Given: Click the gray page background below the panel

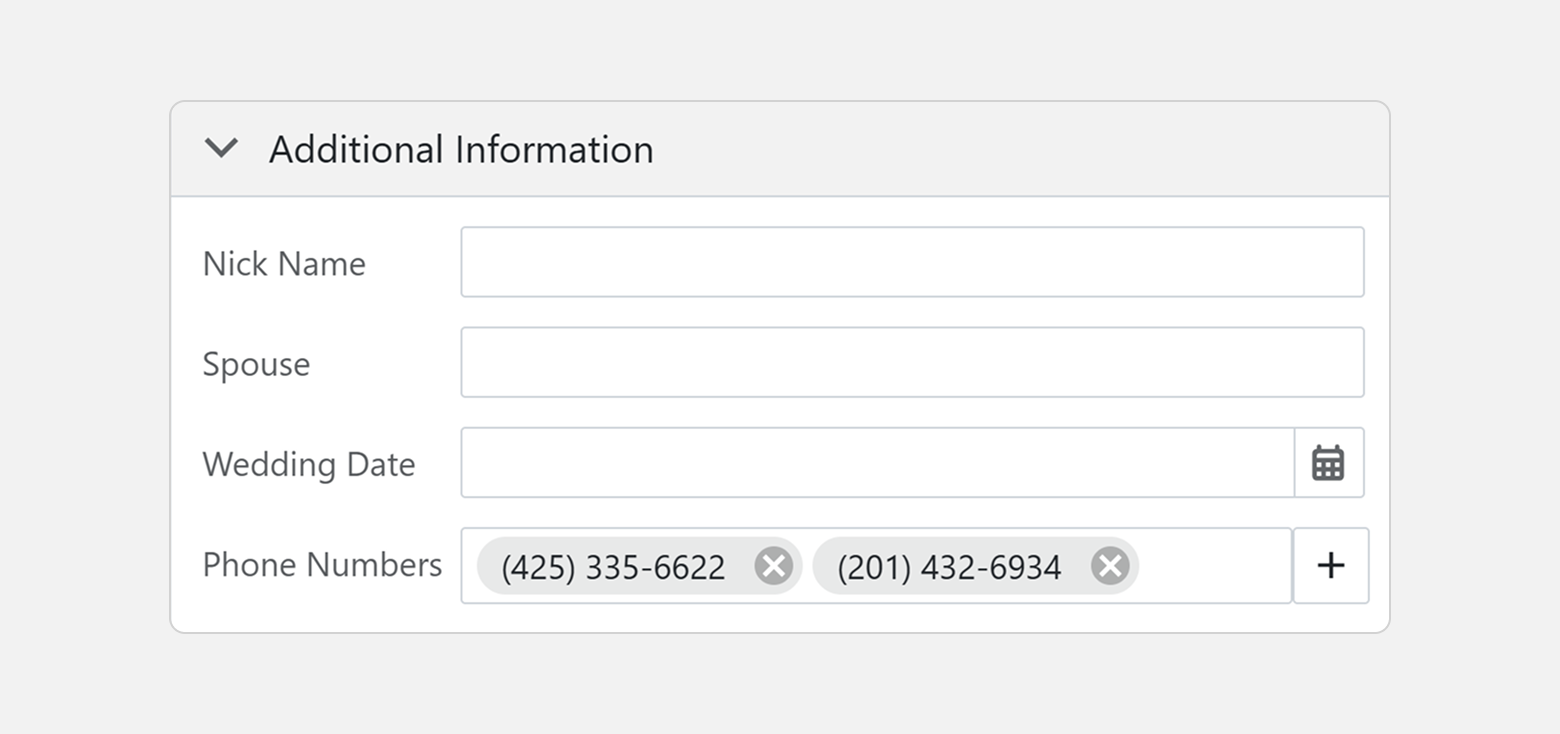Looking at the screenshot, I should click(780, 685).
